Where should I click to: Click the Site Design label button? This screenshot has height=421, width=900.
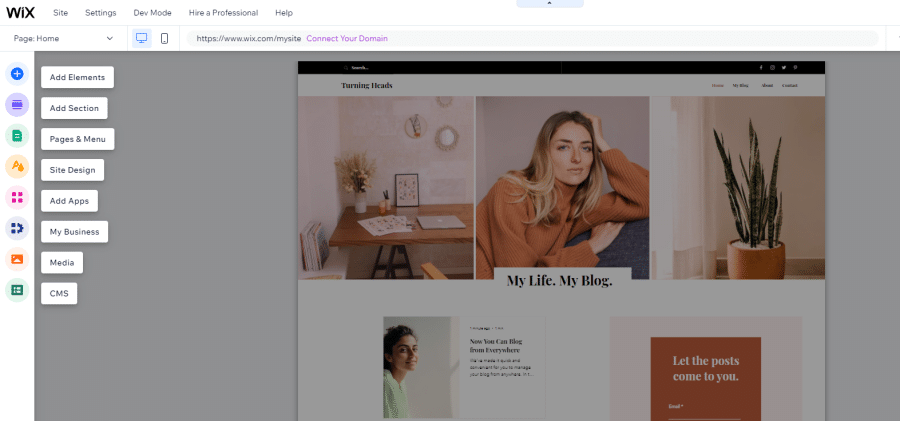point(72,170)
